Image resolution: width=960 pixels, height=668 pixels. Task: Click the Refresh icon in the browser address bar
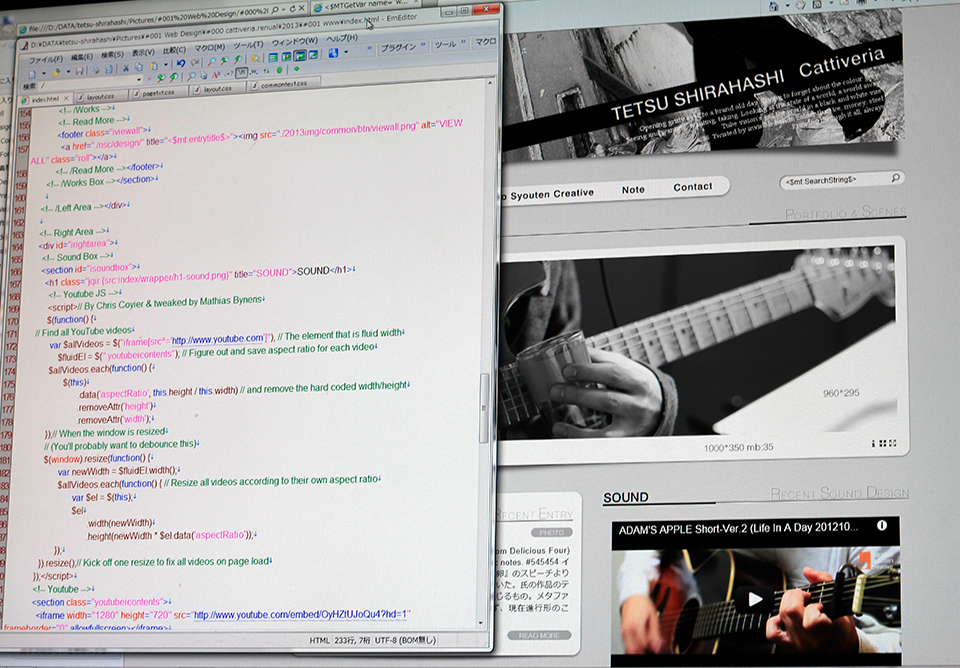point(292,9)
